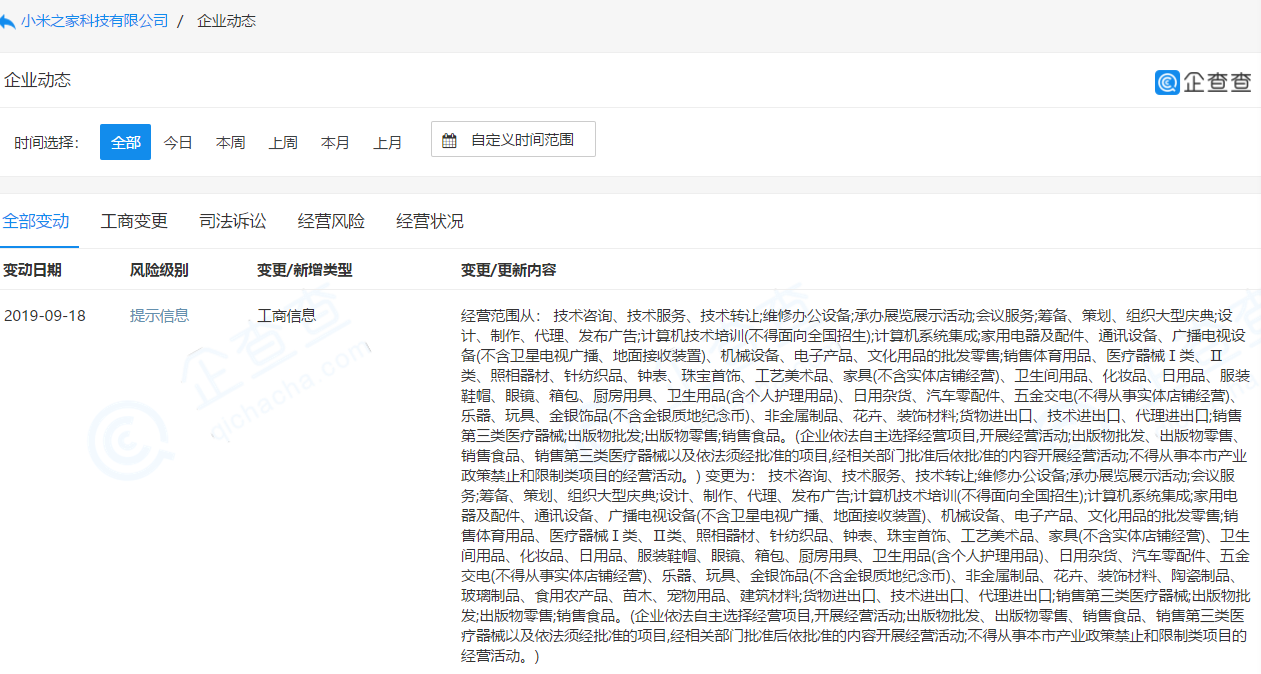
Task: Open the 小米之家科技有限公司 breadcrumb link
Action: click(94, 21)
